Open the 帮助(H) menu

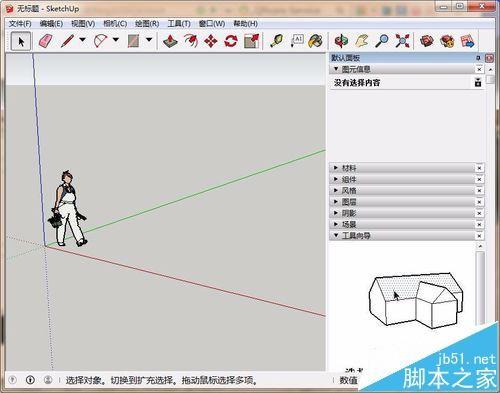point(246,24)
